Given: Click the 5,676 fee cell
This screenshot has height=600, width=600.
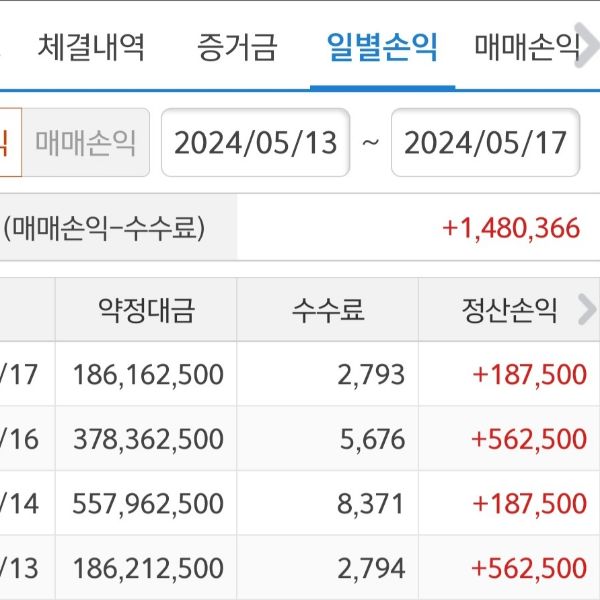Looking at the screenshot, I should [371, 439].
